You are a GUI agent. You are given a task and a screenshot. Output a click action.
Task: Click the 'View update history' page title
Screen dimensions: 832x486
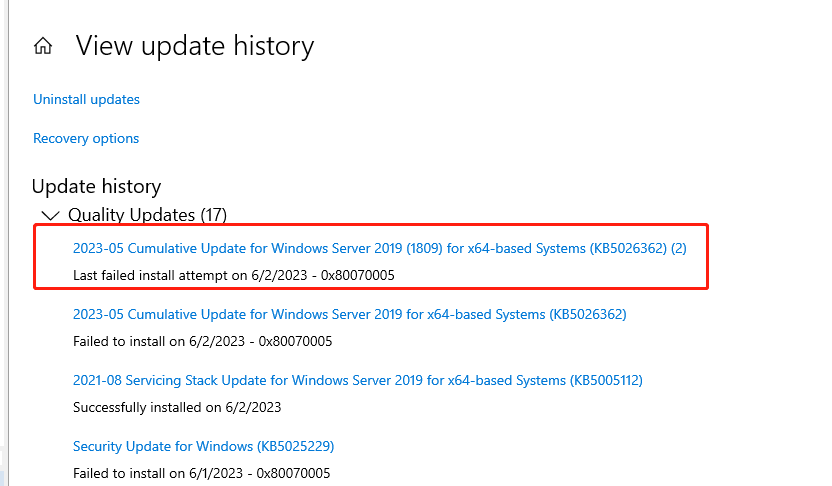195,46
